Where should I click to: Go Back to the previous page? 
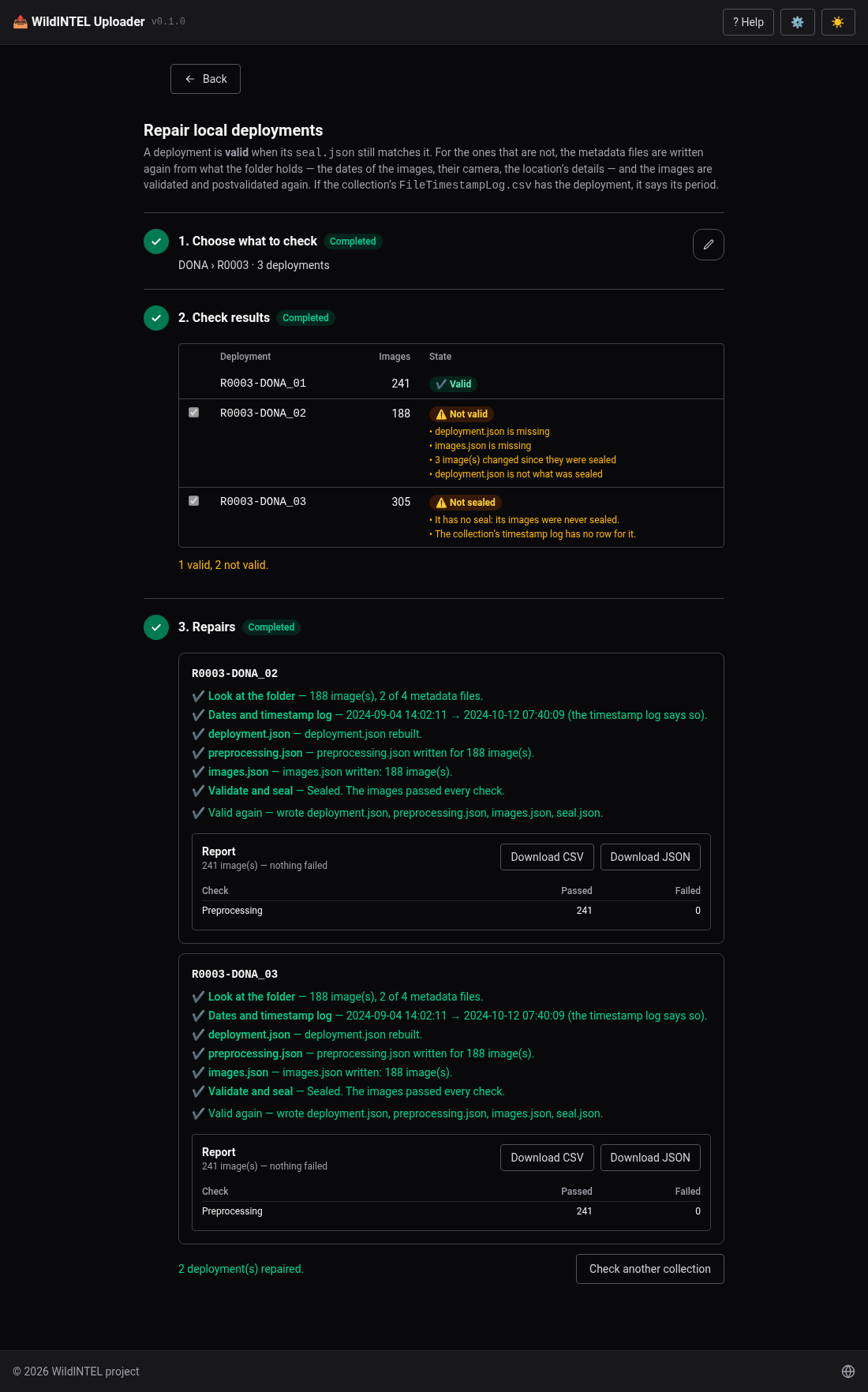point(205,79)
